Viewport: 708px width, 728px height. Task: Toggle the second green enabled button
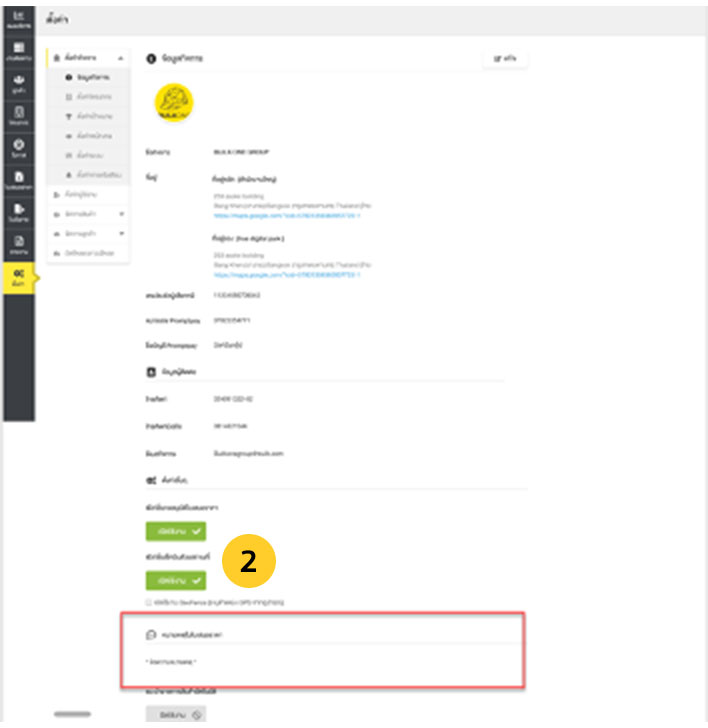point(175,580)
